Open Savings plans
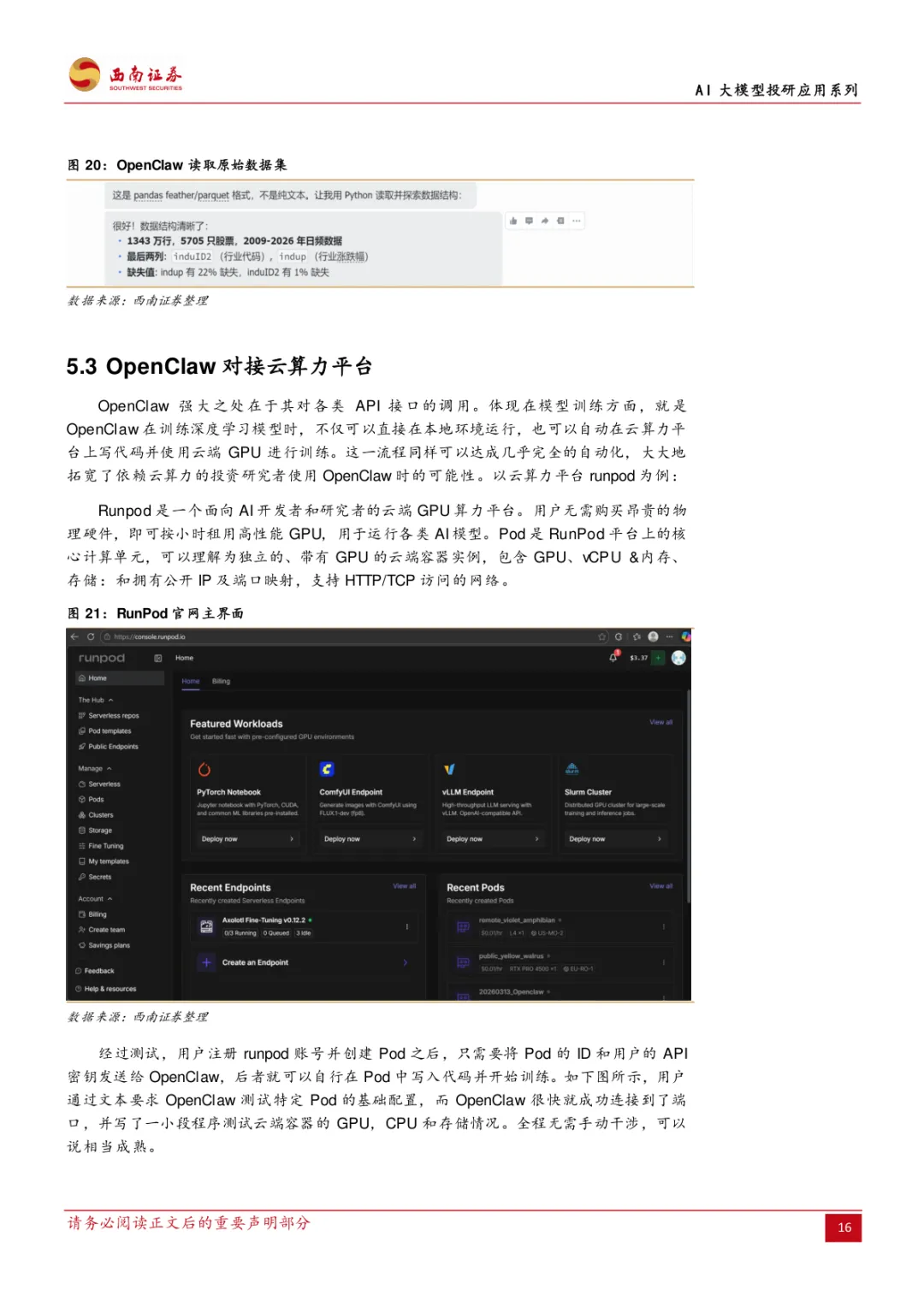The height and width of the screenshot is (1307, 924). 104,944
